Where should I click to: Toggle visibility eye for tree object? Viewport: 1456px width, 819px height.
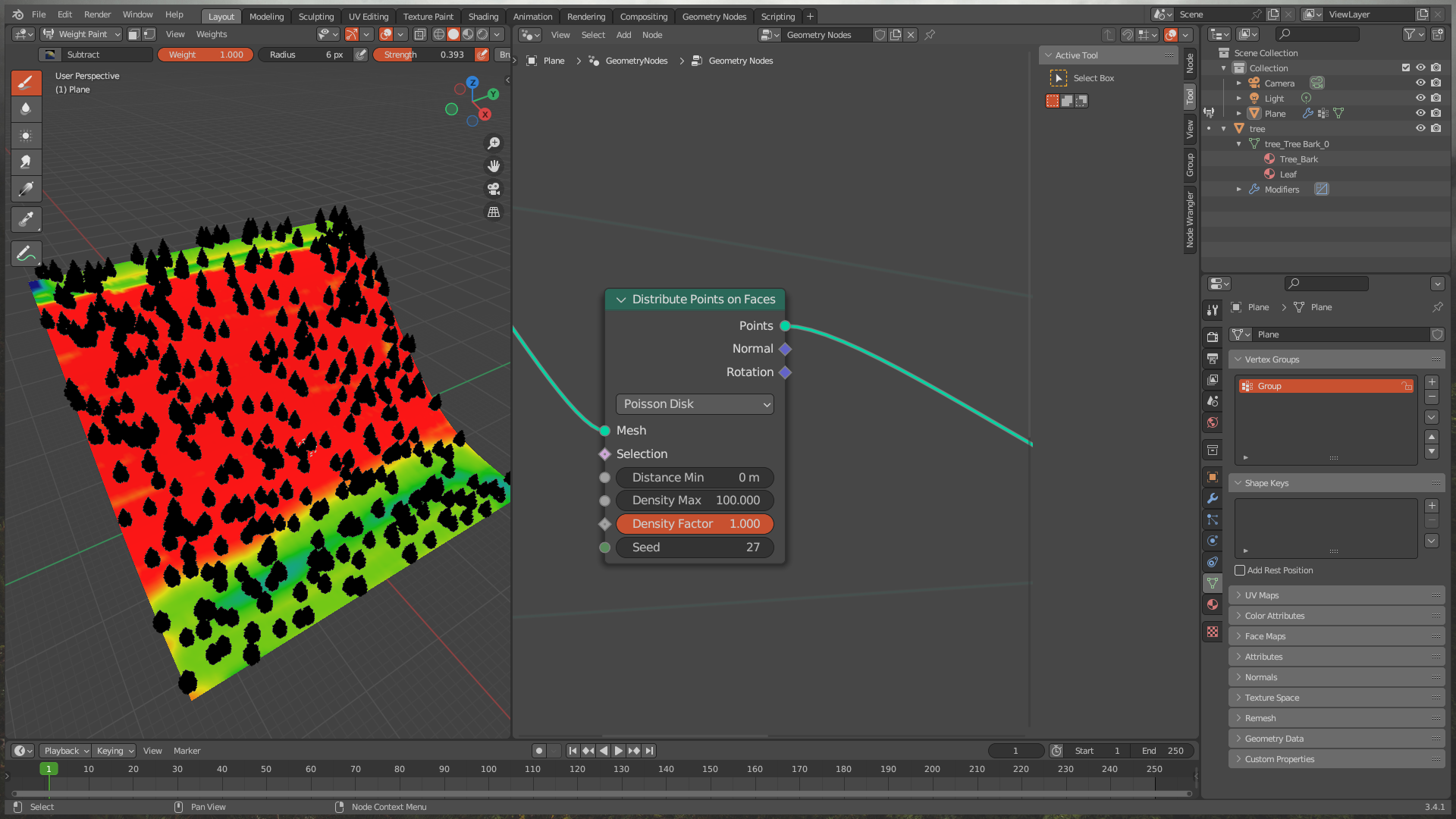click(1420, 129)
